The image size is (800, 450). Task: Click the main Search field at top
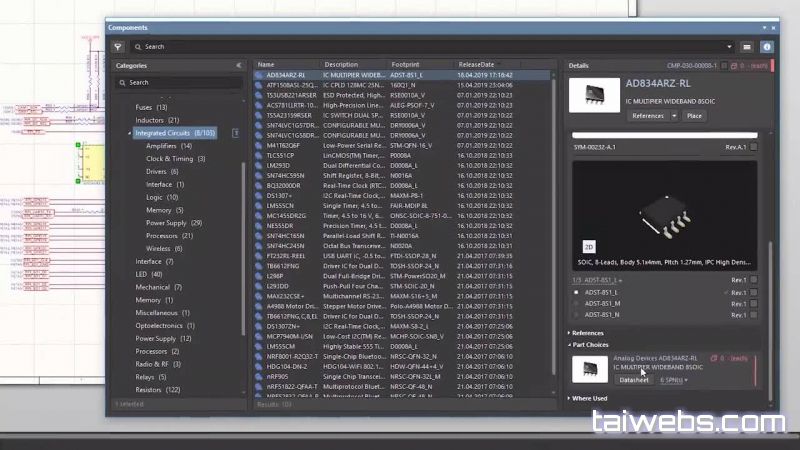coord(430,46)
